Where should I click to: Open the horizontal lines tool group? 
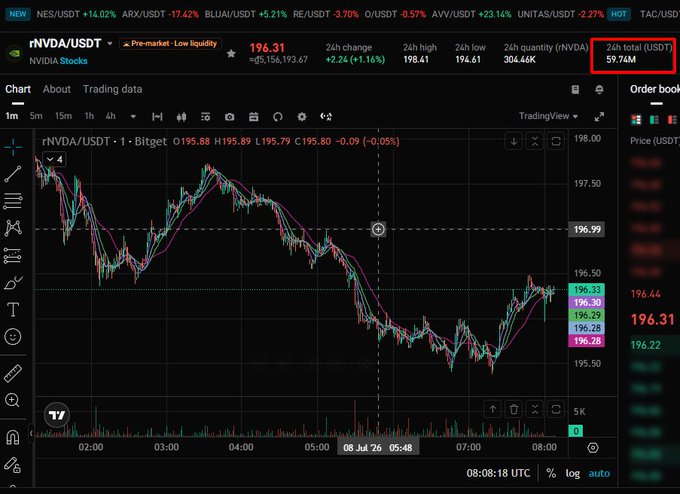pos(13,201)
